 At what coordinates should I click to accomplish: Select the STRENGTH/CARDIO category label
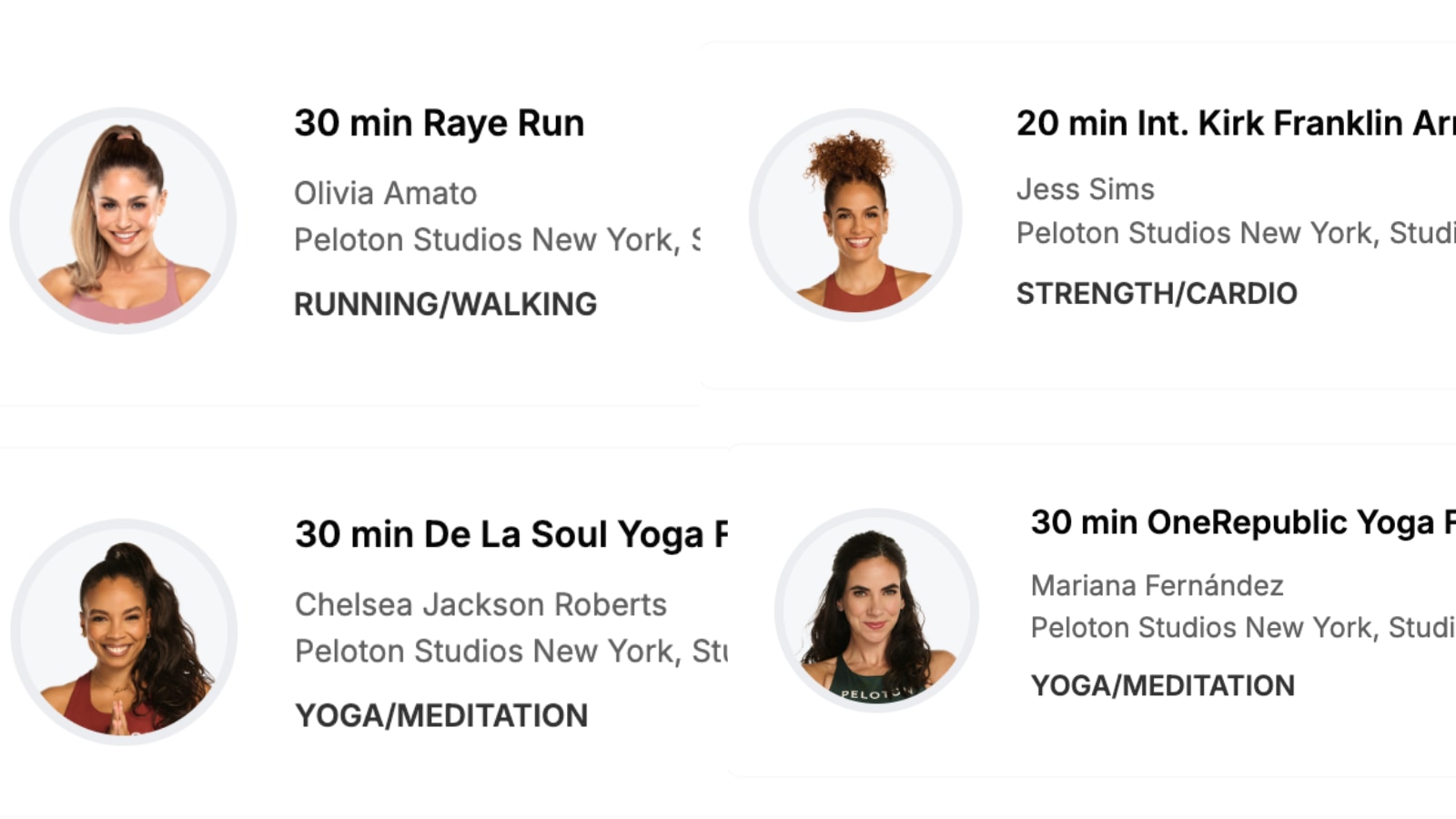pos(1157,293)
